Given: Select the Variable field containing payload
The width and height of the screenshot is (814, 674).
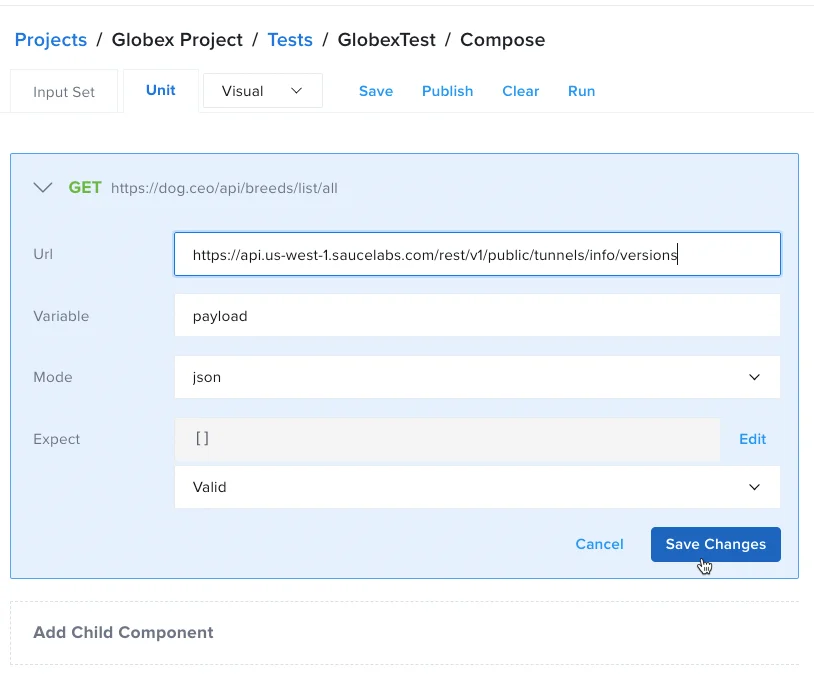Looking at the screenshot, I should [477, 315].
